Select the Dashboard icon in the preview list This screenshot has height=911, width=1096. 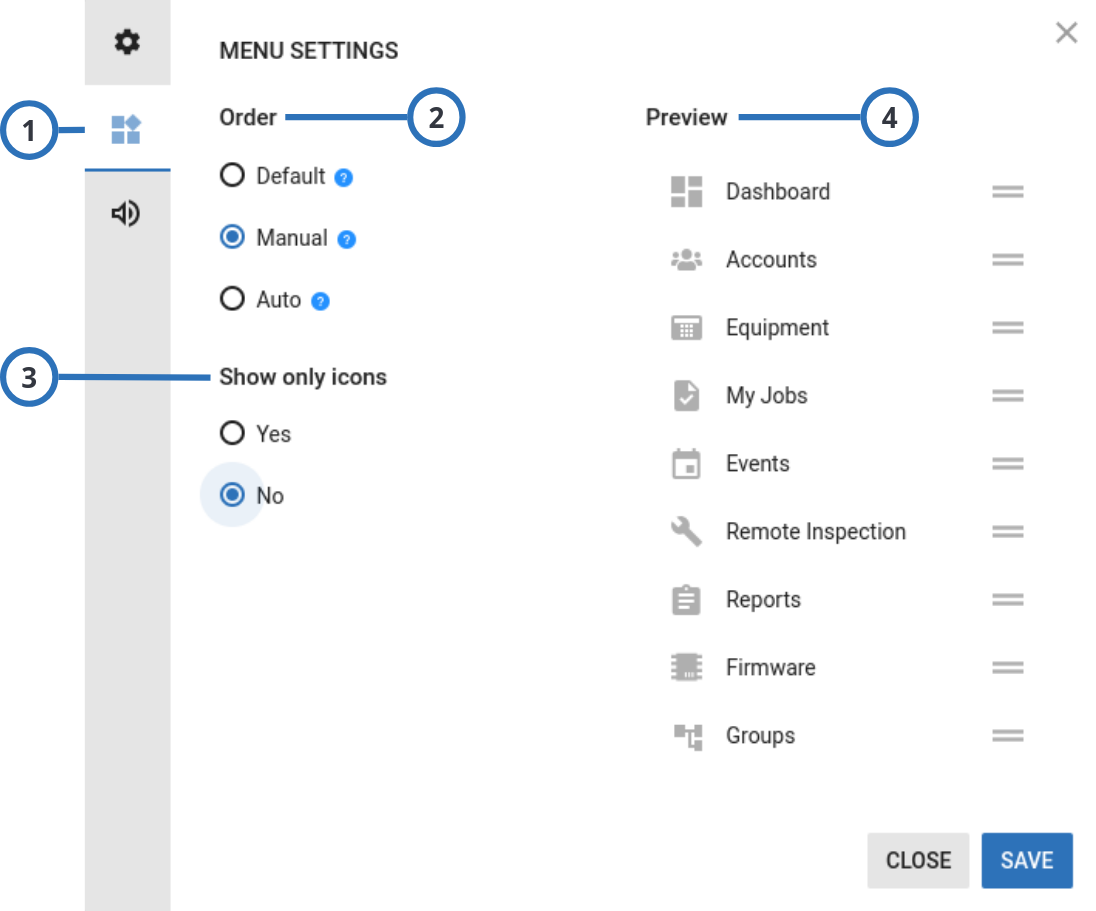tap(686, 191)
